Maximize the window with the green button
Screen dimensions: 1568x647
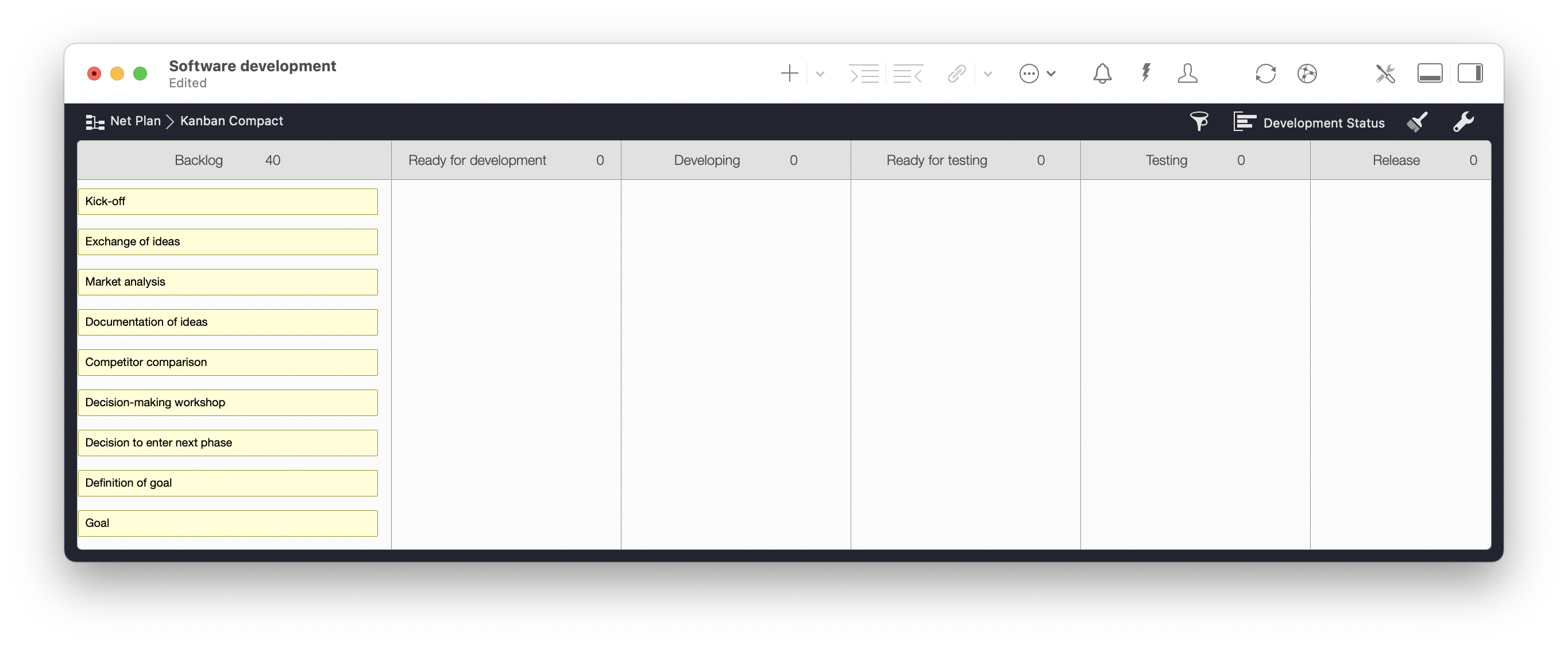[x=140, y=74]
